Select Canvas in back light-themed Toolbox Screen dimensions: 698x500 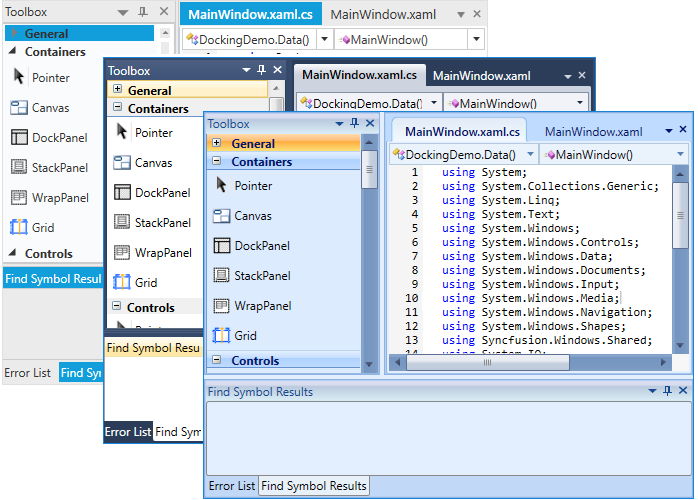pyautogui.click(x=50, y=108)
